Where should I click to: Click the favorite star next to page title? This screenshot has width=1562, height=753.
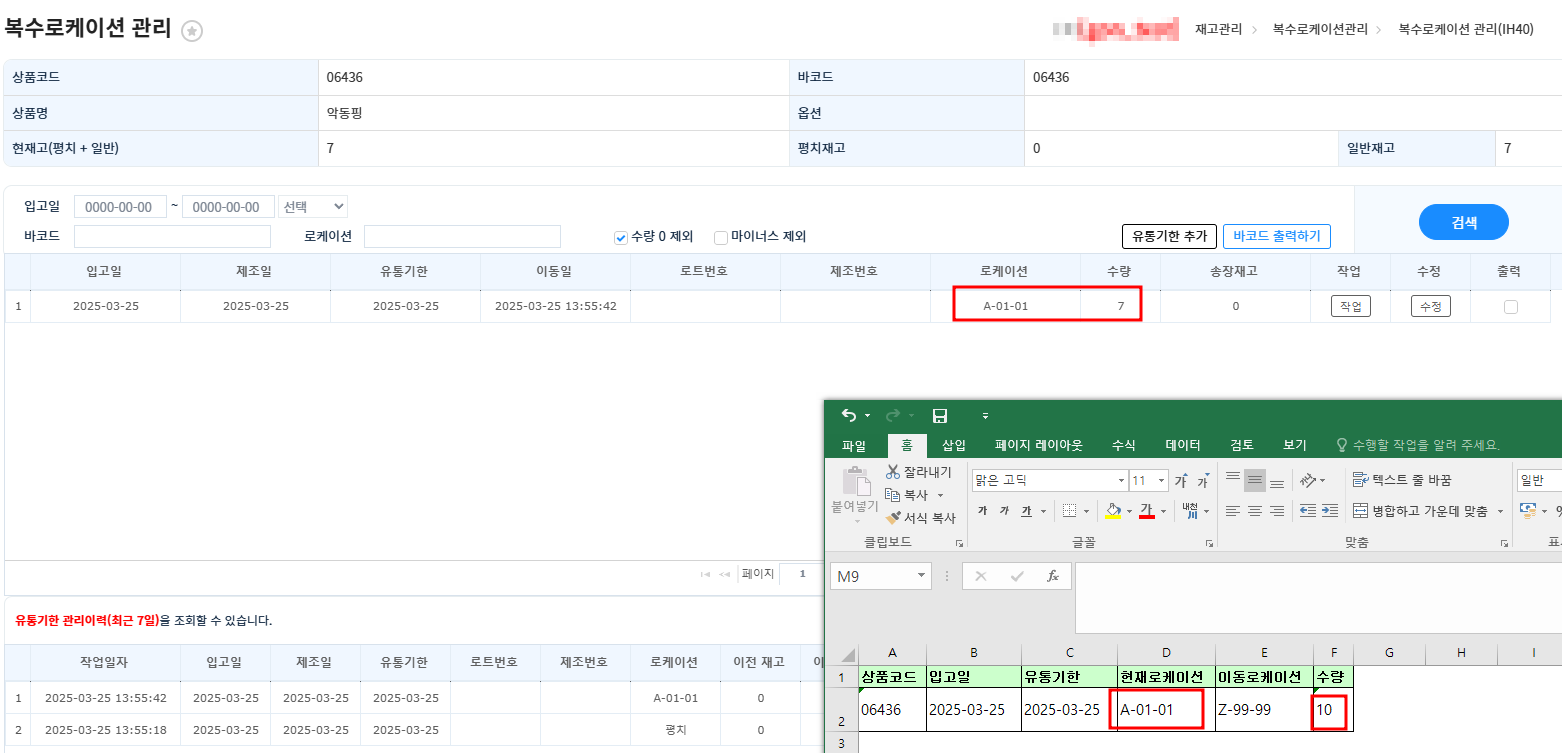click(192, 31)
